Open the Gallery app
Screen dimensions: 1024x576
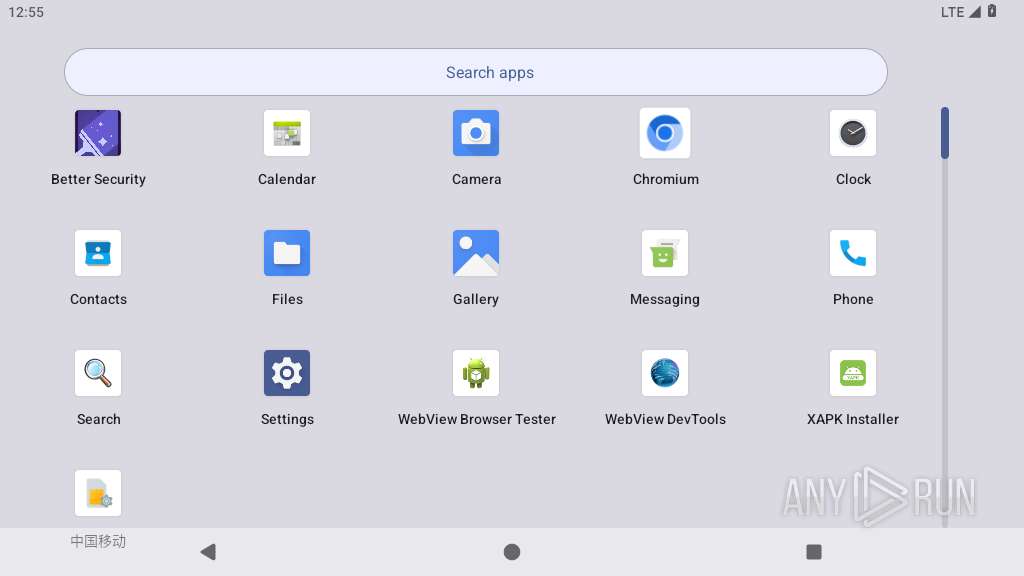[x=476, y=253]
